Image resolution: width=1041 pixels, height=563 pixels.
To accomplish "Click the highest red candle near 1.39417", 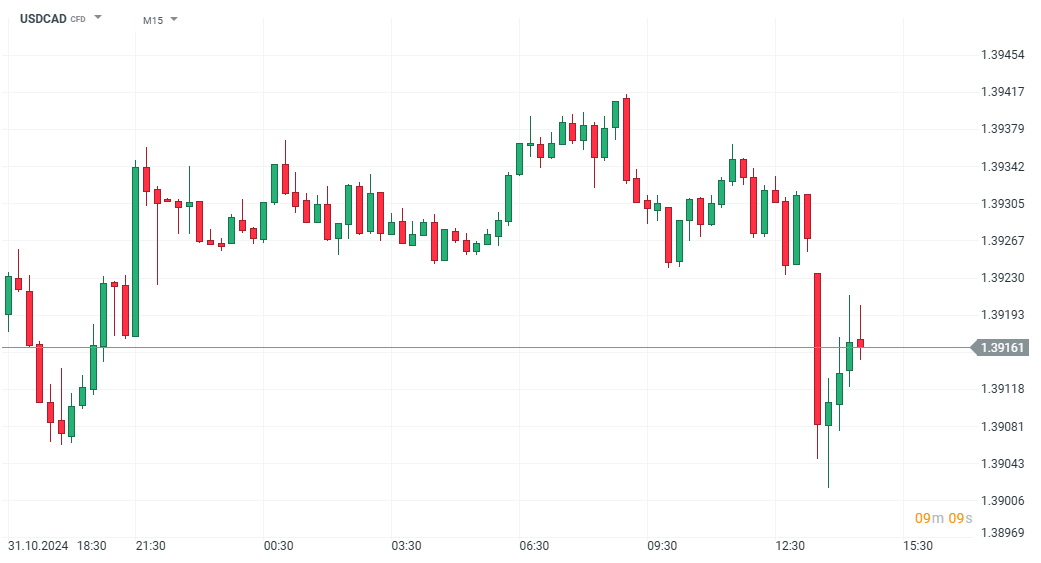I will point(626,138).
